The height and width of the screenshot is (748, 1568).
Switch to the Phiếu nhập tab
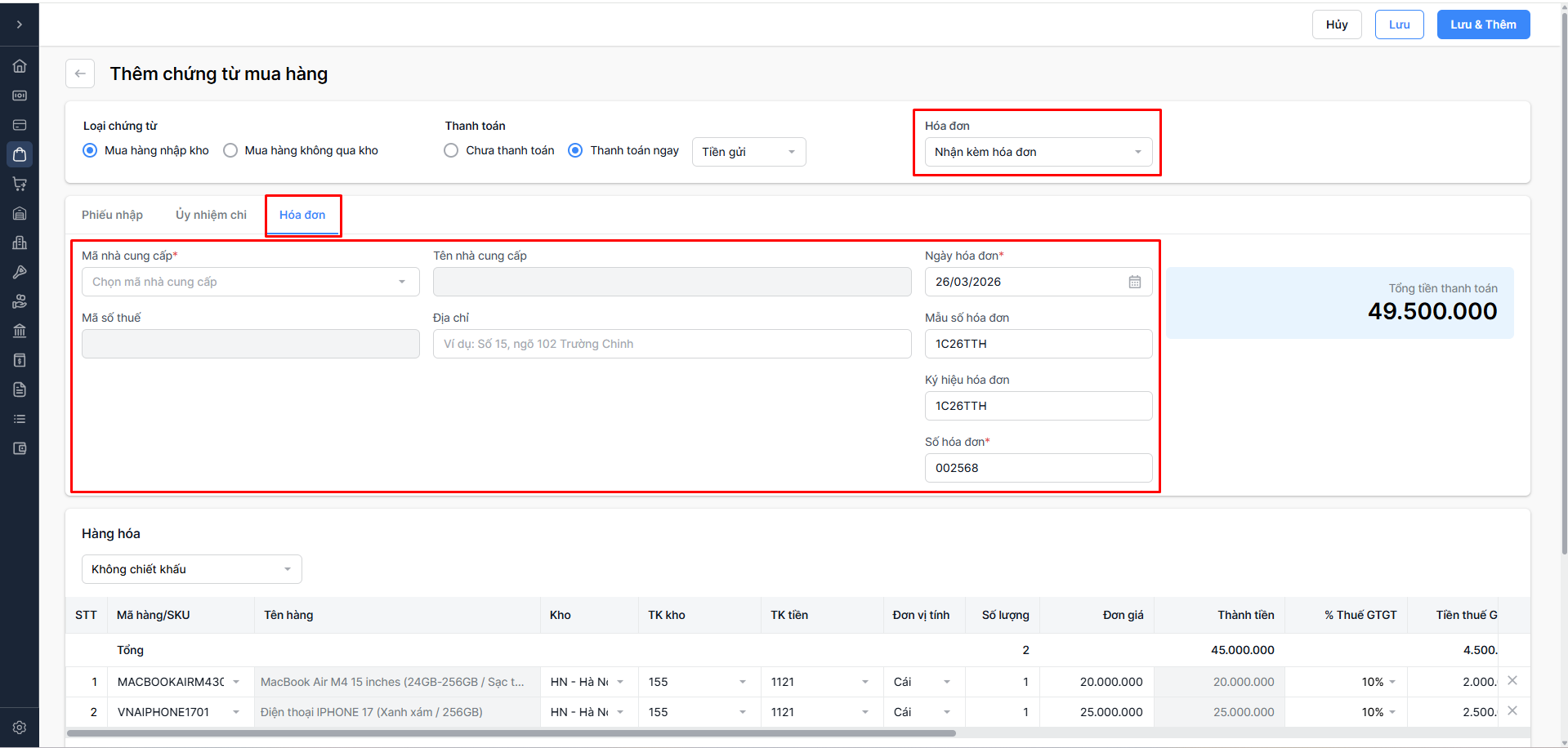point(112,215)
